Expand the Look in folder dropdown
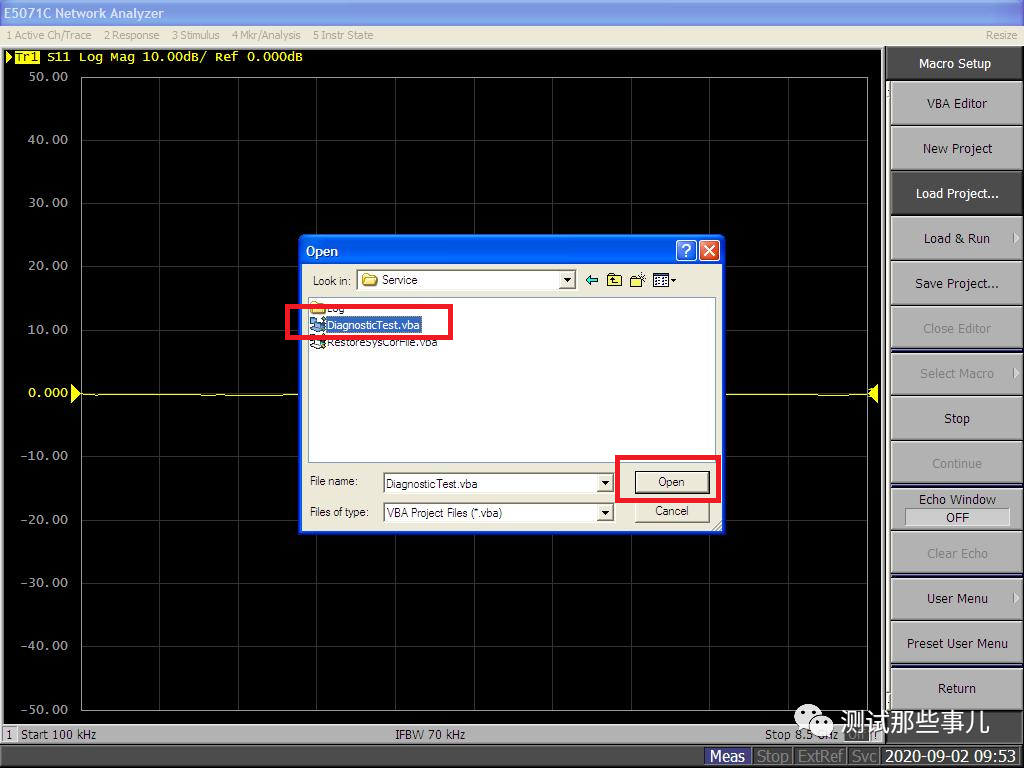Viewport: 1024px width, 768px height. (x=568, y=280)
